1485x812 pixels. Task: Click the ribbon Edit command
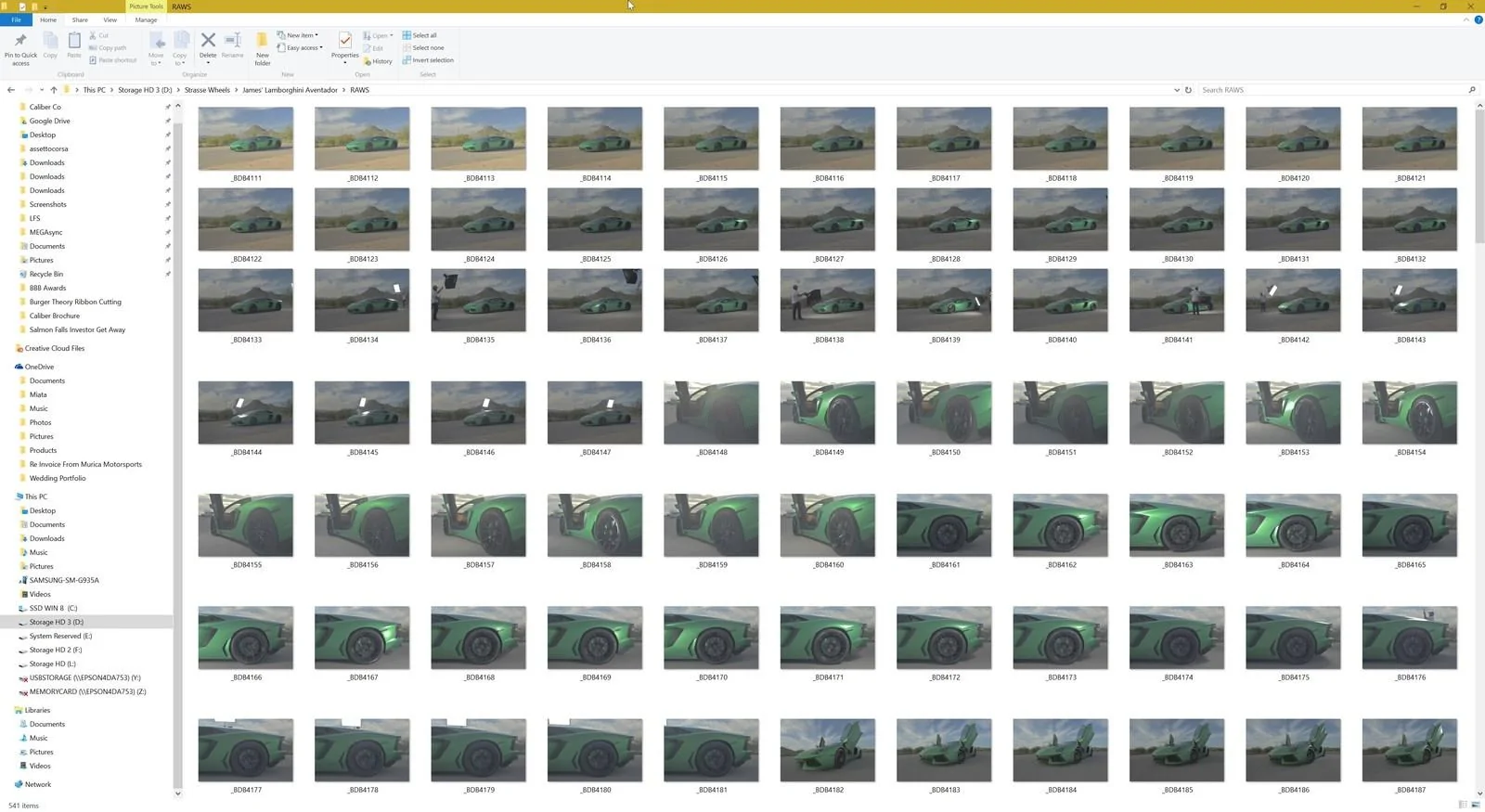tap(373, 48)
